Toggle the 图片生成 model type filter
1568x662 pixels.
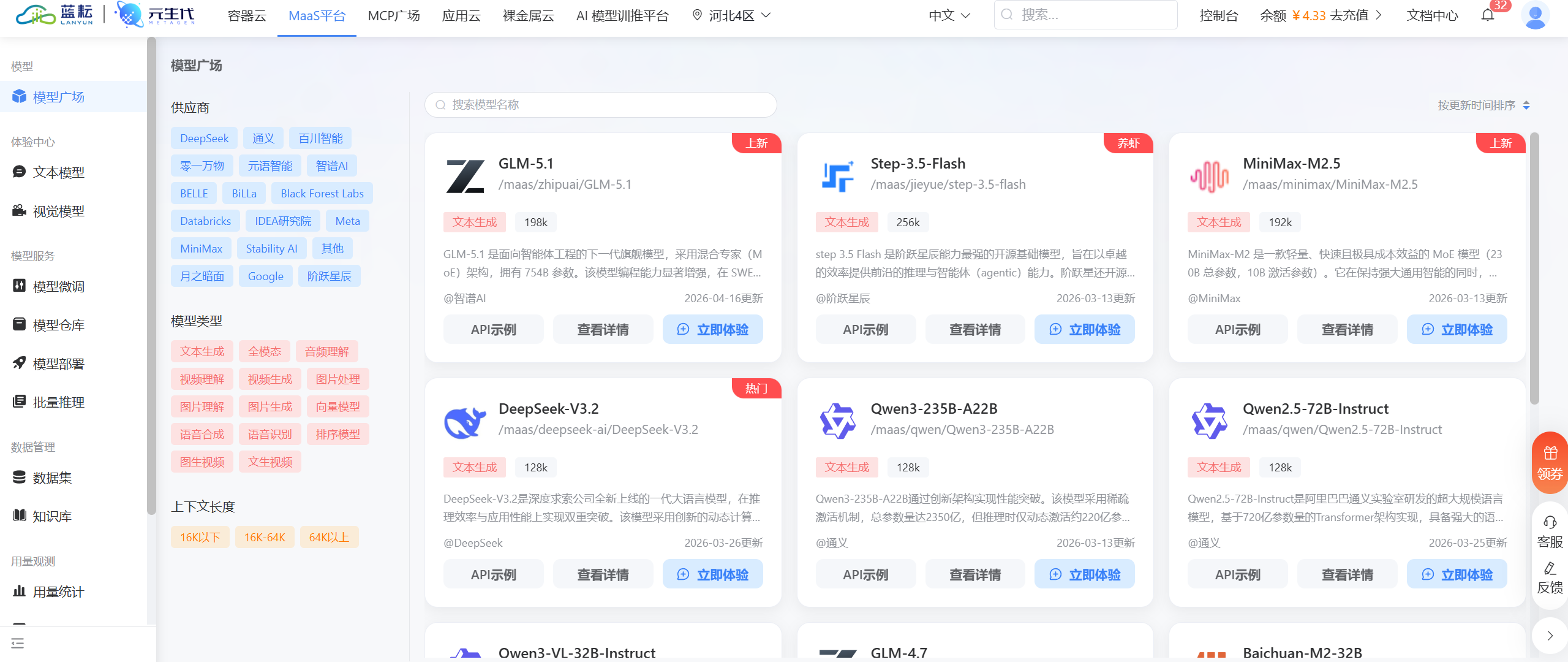pyautogui.click(x=270, y=407)
